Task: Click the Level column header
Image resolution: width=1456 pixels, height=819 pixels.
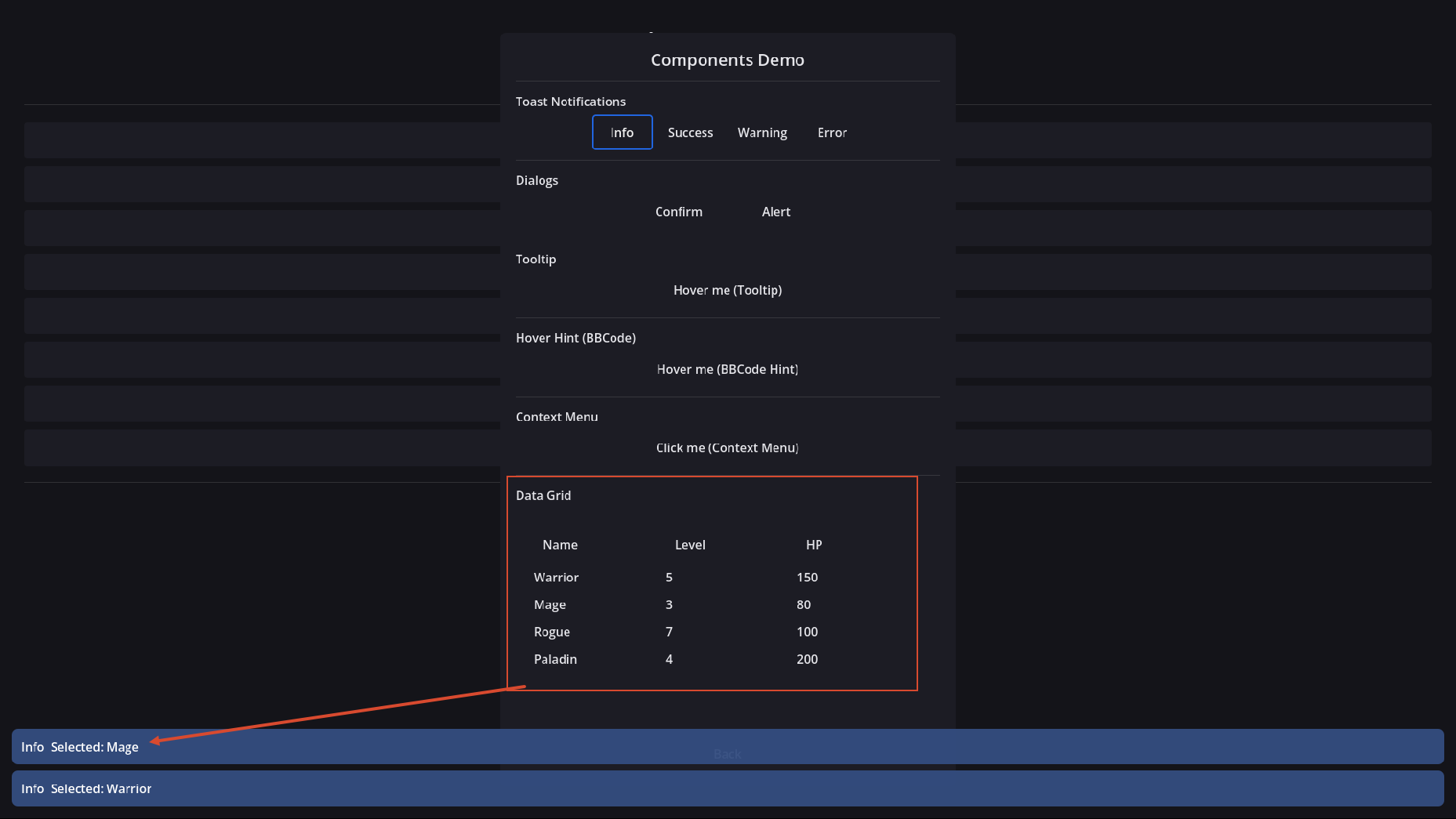Action: click(690, 545)
